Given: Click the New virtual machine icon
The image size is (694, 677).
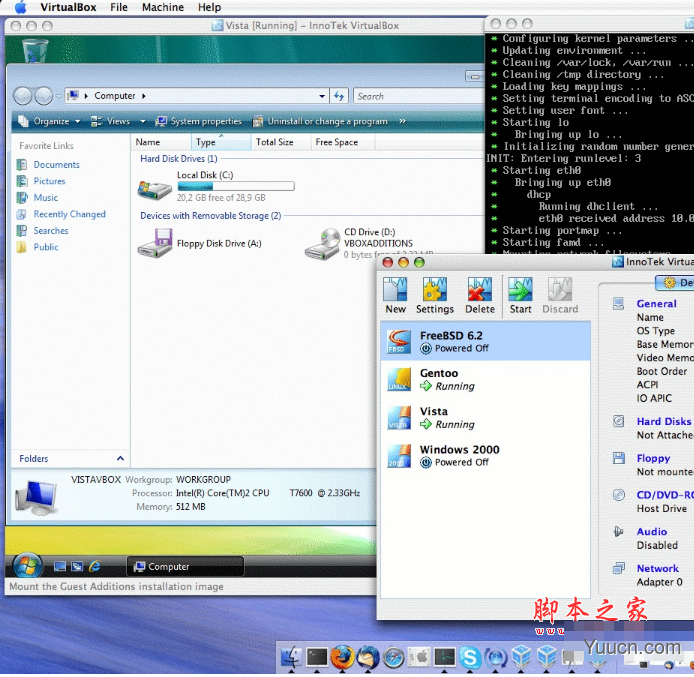Looking at the screenshot, I should point(395,296).
